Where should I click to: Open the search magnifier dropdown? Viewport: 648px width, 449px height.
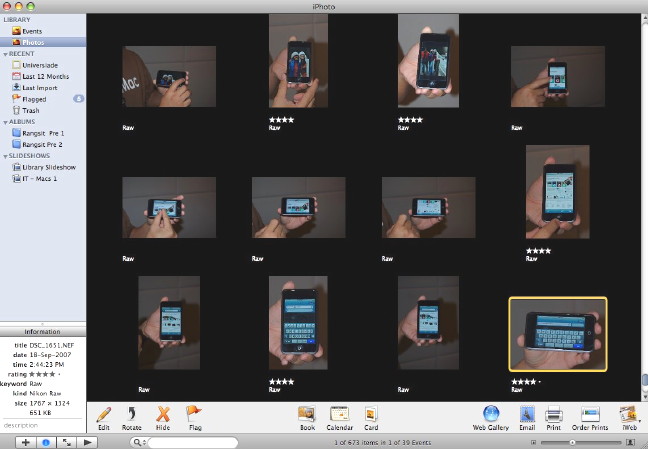(139, 442)
